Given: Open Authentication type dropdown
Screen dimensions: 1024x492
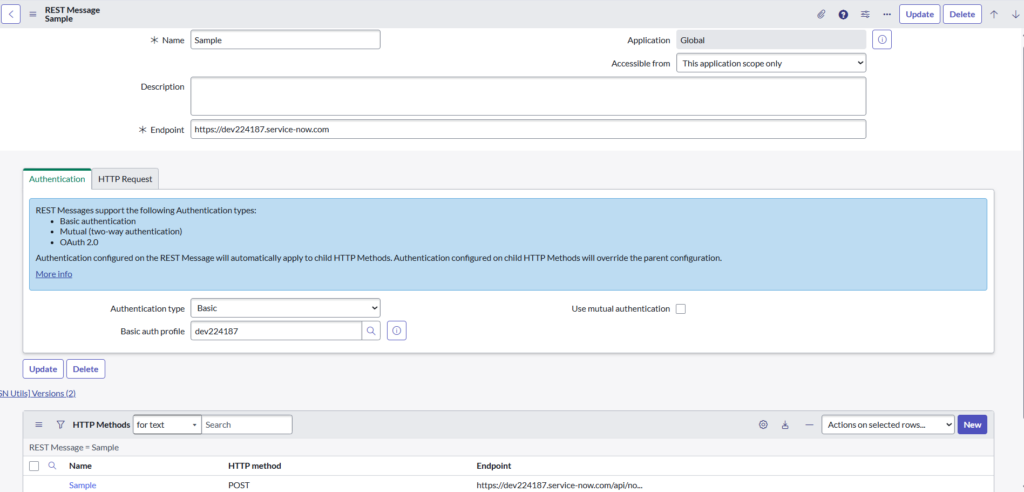Looking at the screenshot, I should coord(285,307).
